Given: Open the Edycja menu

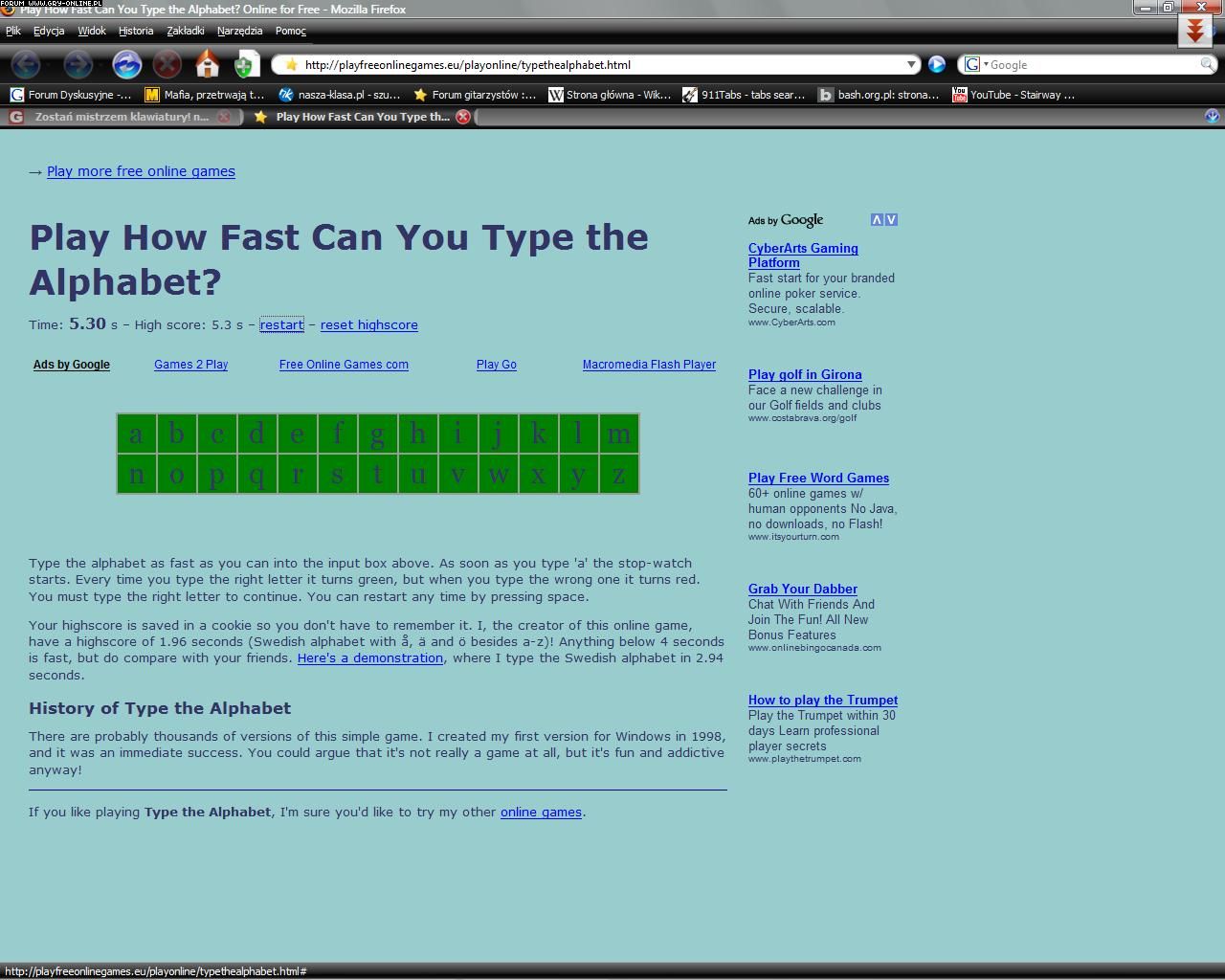Looking at the screenshot, I should pyautogui.click(x=49, y=31).
